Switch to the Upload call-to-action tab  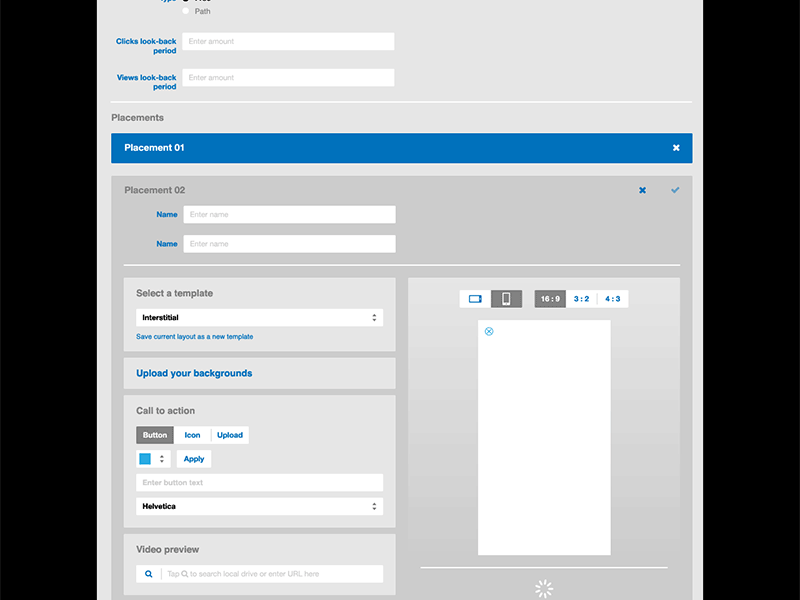tap(230, 435)
